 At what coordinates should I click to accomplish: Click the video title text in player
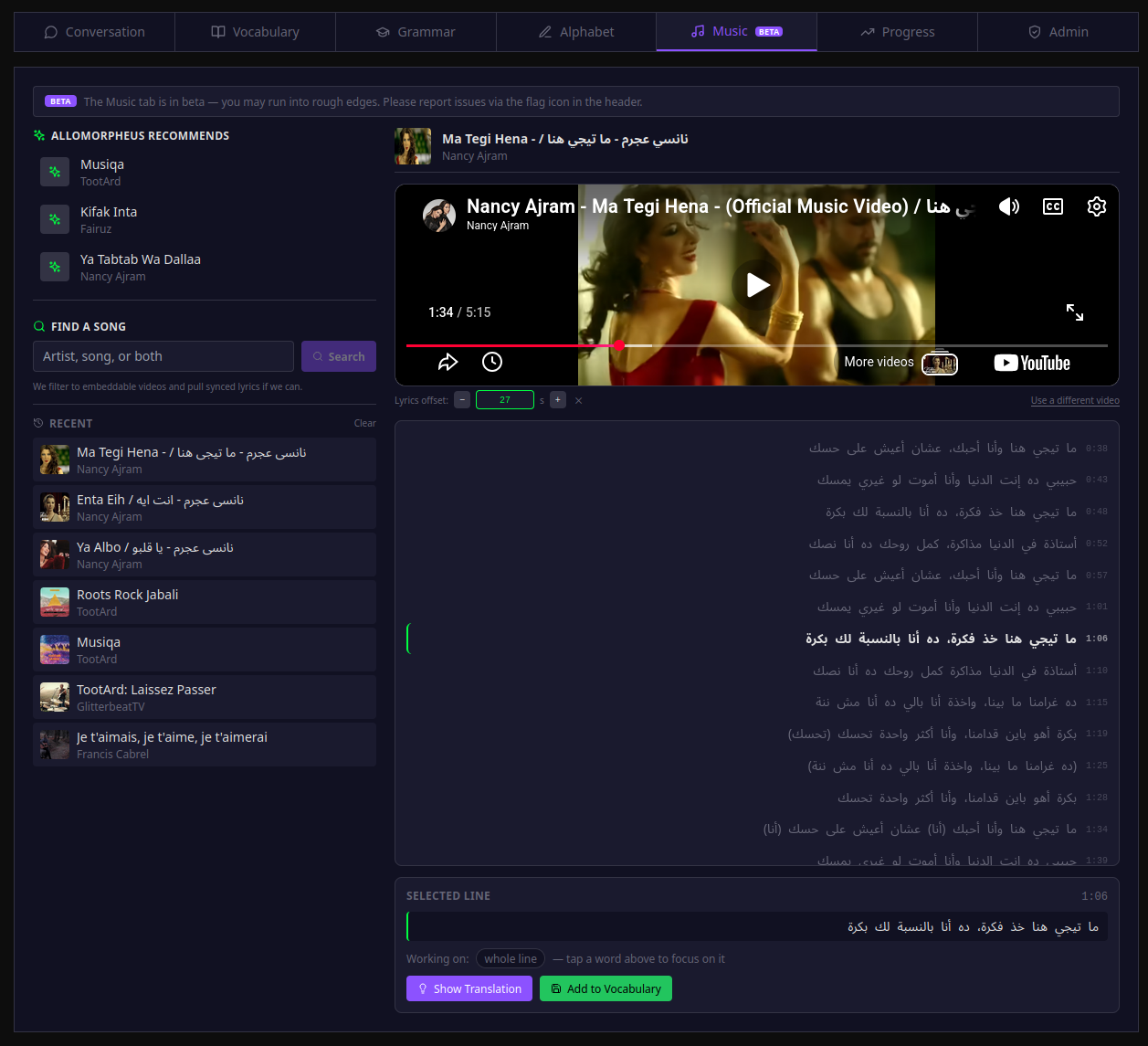point(721,206)
